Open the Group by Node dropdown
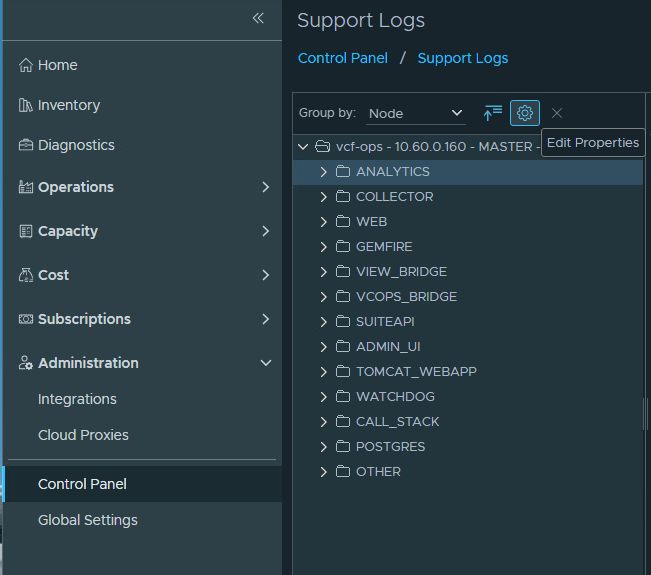This screenshot has height=575, width=651. click(415, 113)
